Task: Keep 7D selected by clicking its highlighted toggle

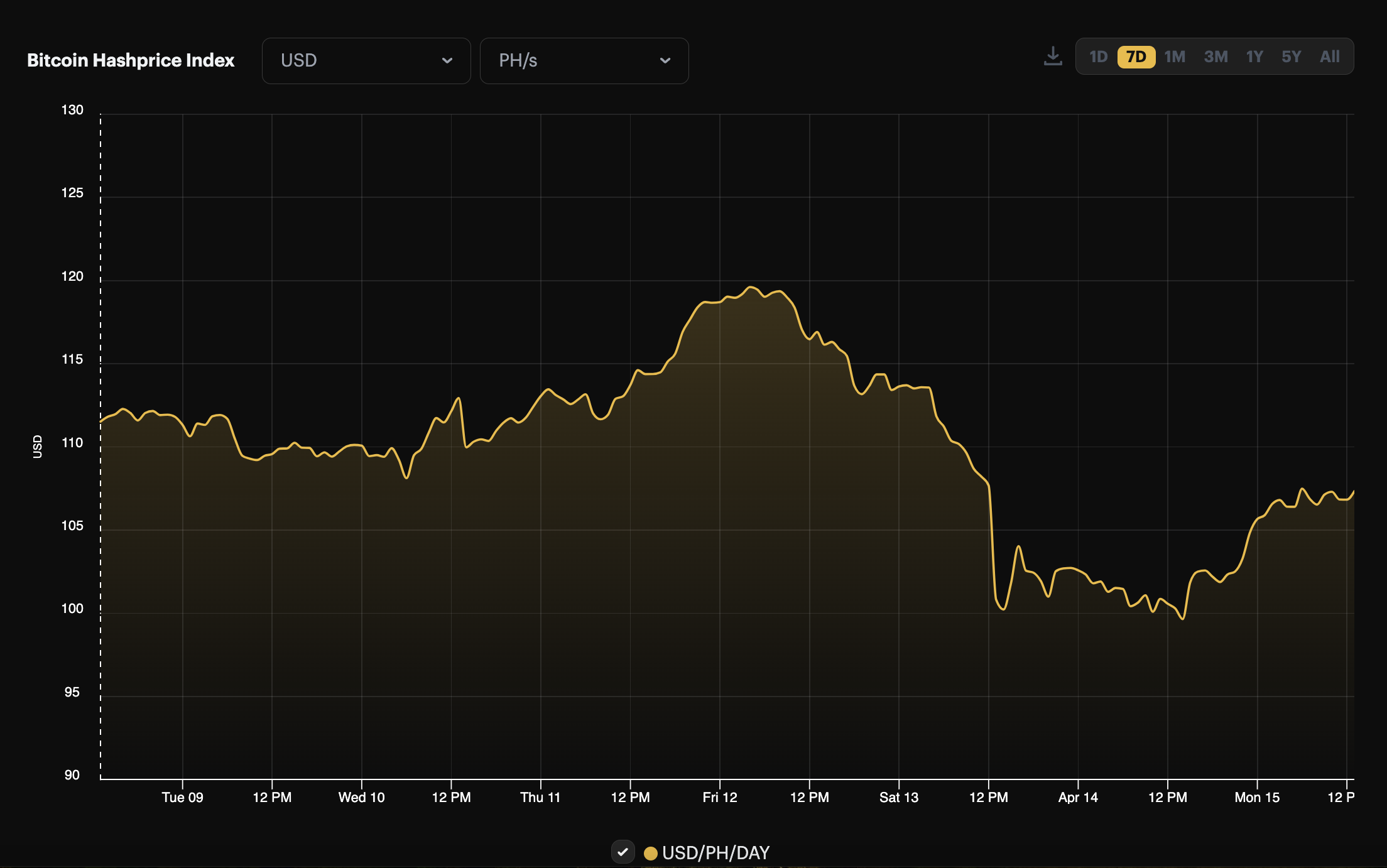Action: [x=1136, y=56]
